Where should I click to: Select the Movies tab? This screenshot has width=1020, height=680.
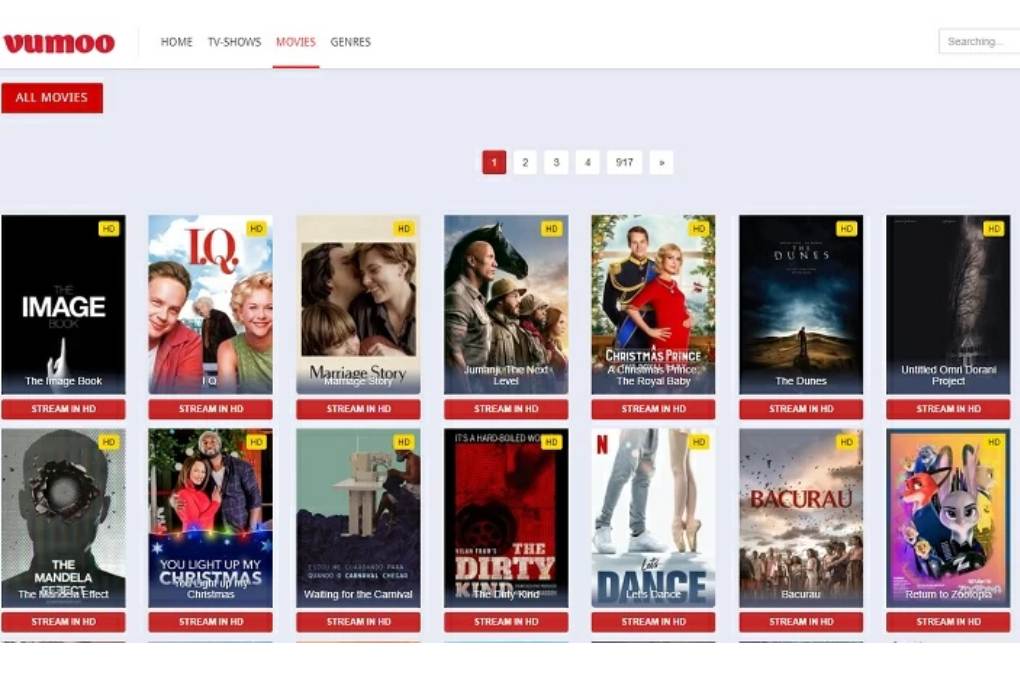(x=295, y=42)
